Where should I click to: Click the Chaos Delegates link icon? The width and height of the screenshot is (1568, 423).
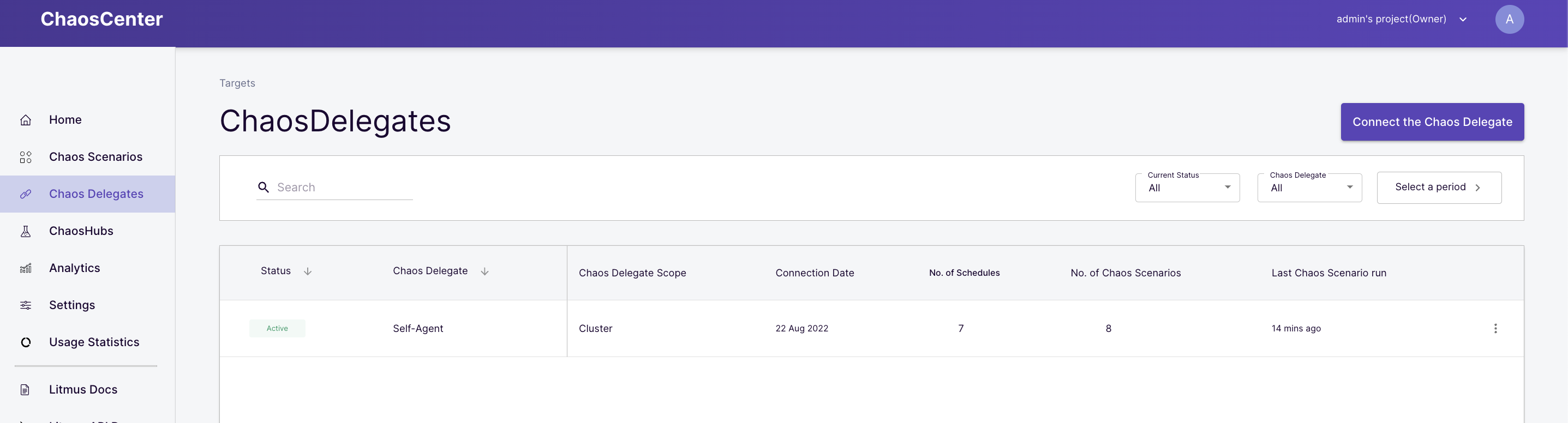click(x=26, y=194)
